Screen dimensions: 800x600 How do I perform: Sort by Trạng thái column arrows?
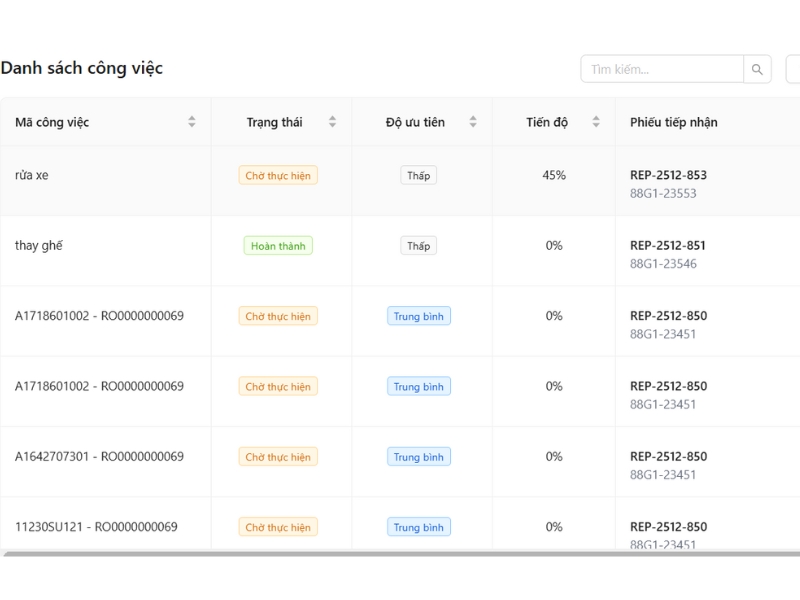click(332, 122)
